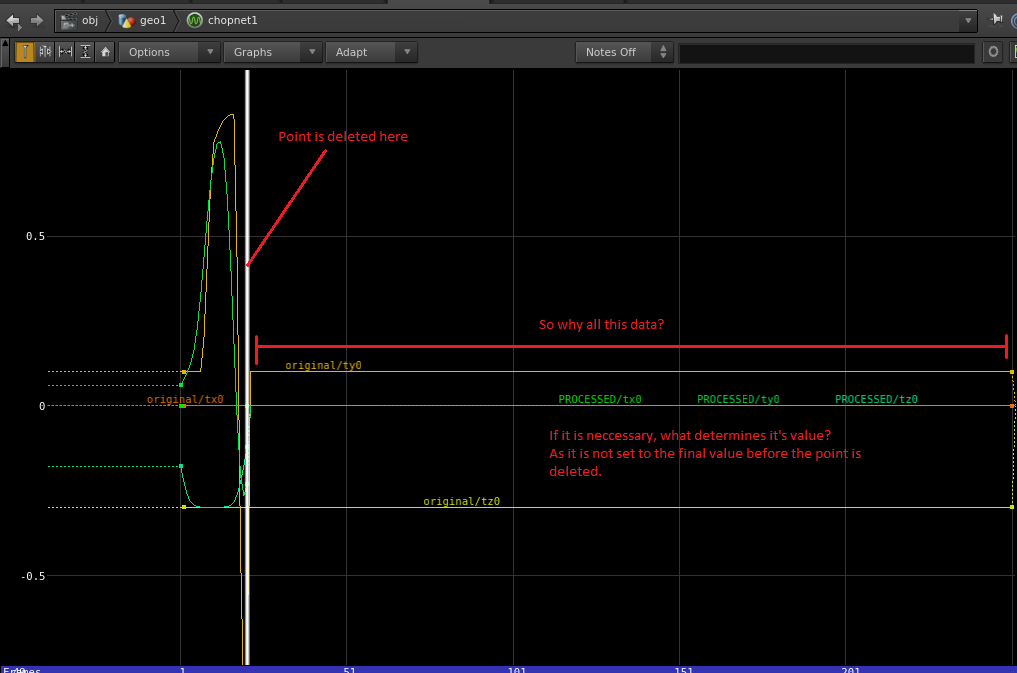This screenshot has height=673, width=1017.
Task: Select the original/tx0 channel label
Action: tap(185, 399)
